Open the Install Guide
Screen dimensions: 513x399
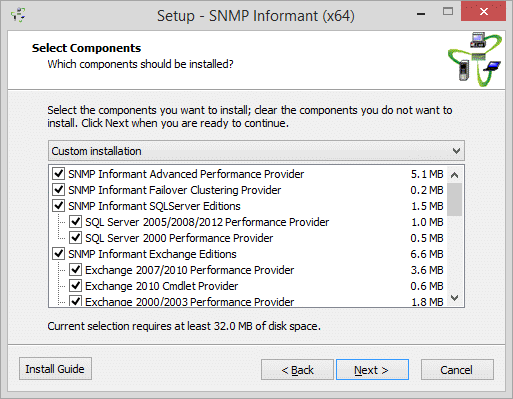point(55,369)
